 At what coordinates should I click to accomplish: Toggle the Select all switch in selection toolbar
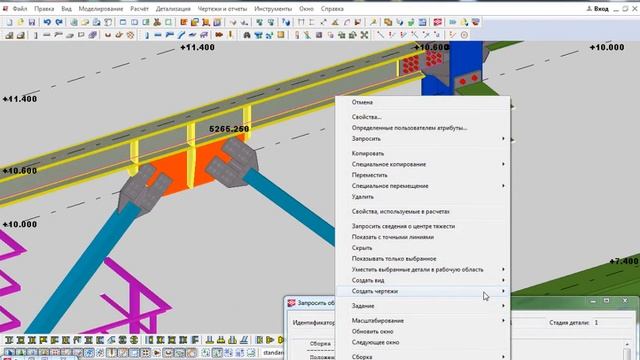point(9,352)
